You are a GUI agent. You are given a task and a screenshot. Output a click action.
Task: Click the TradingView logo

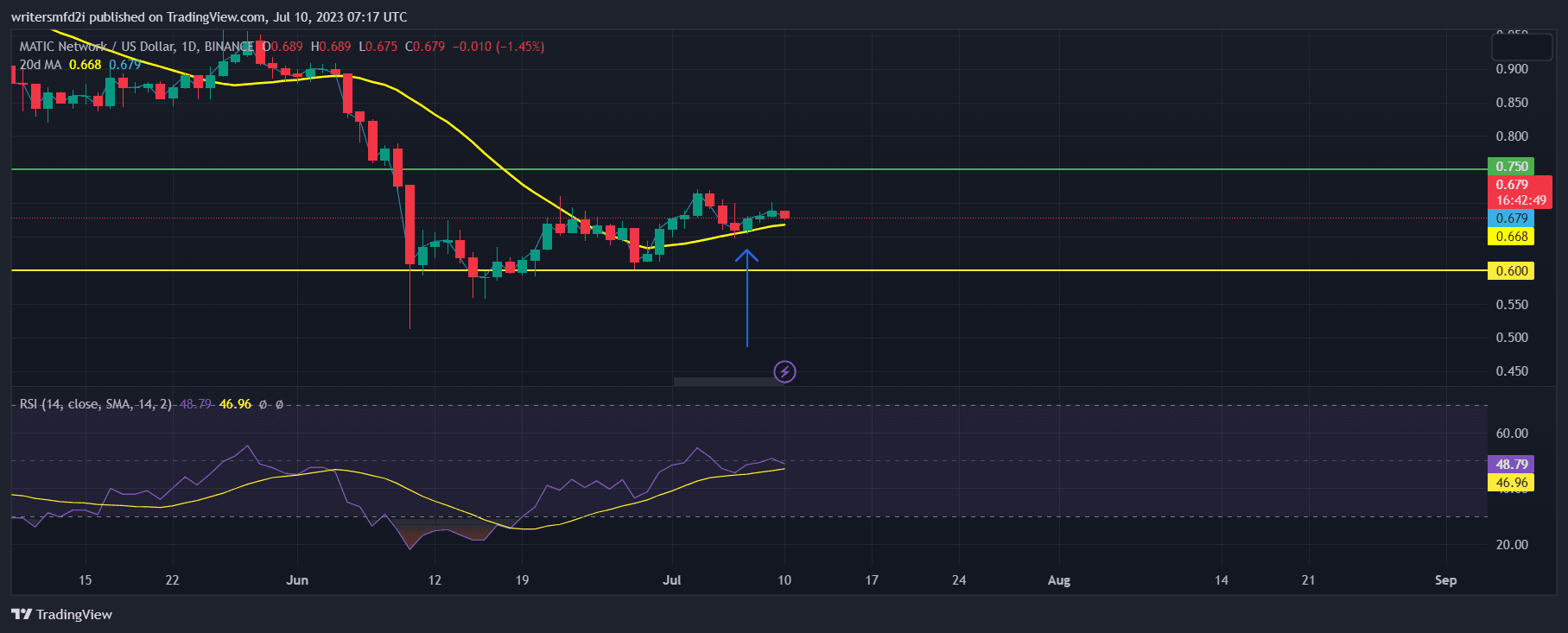[62, 614]
